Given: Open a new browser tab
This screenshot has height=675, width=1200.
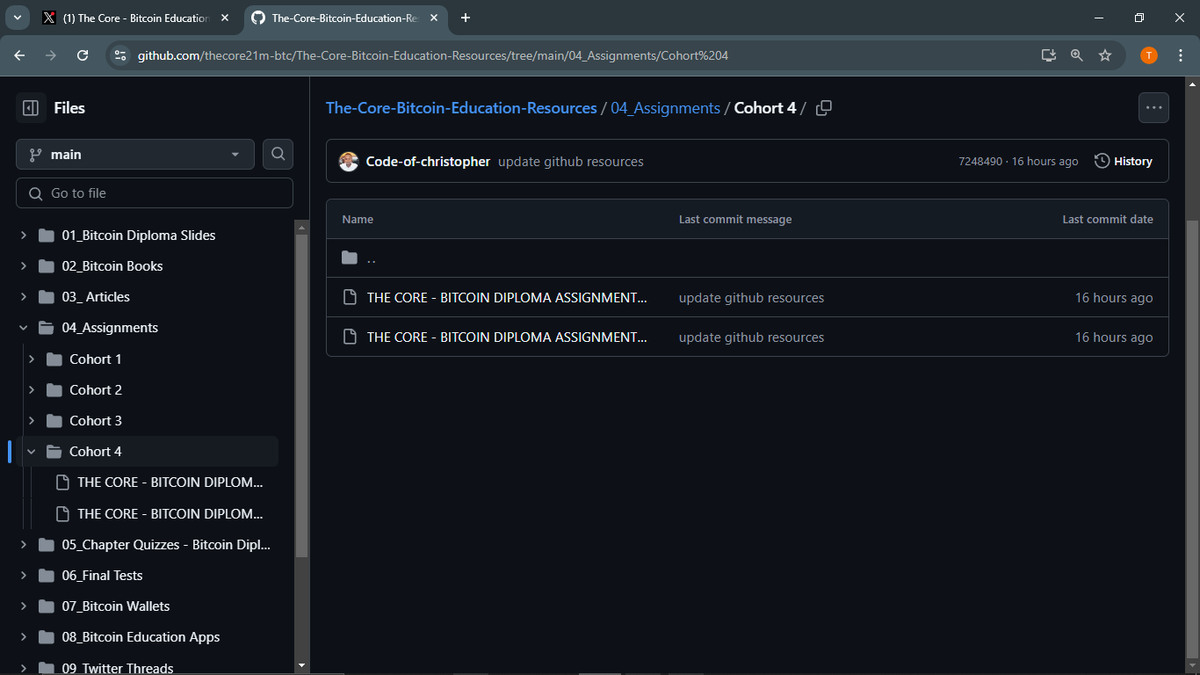Looking at the screenshot, I should pos(466,18).
